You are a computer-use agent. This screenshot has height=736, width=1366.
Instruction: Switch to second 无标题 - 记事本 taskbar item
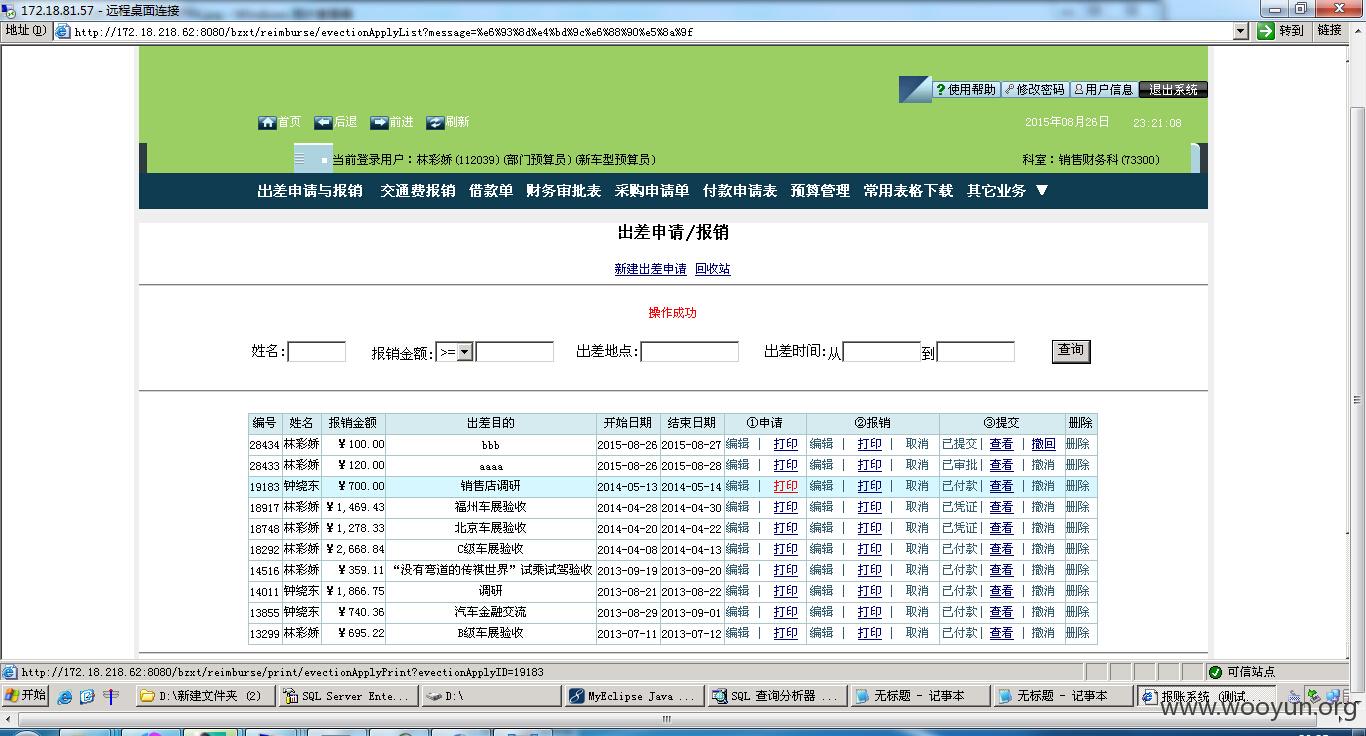1061,696
